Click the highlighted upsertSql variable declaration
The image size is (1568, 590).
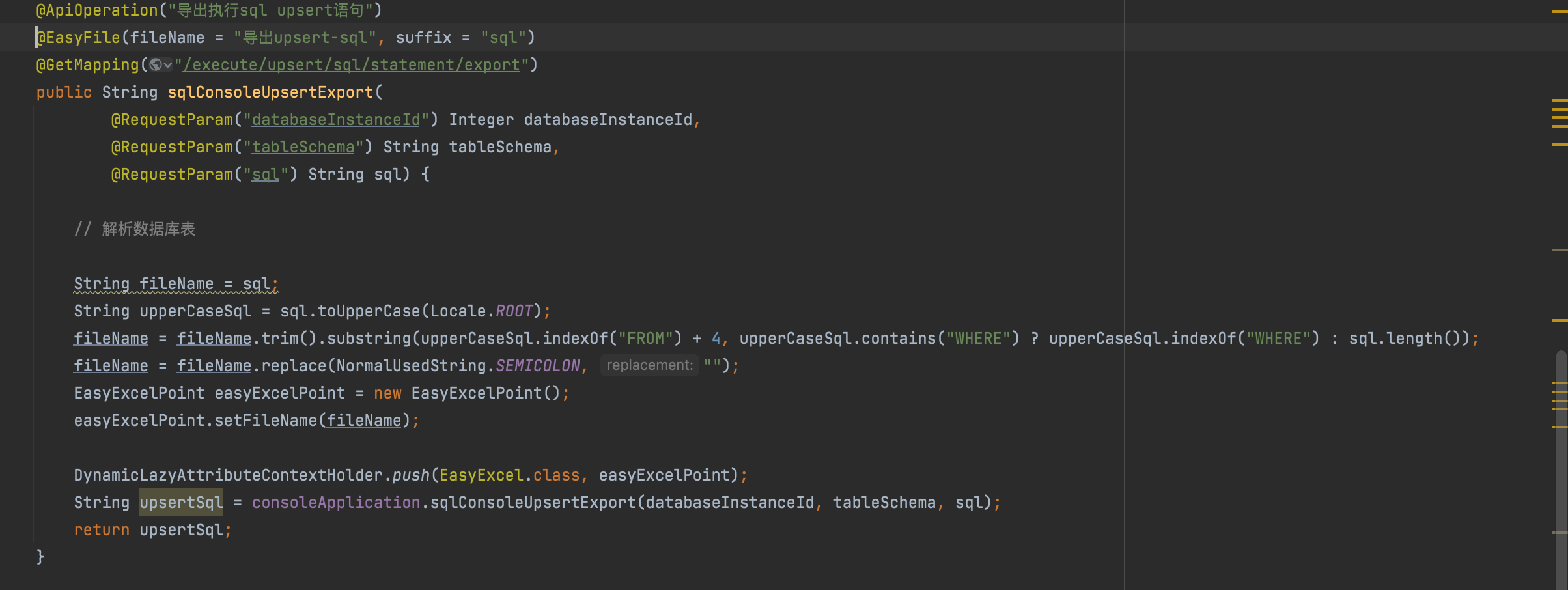181,503
